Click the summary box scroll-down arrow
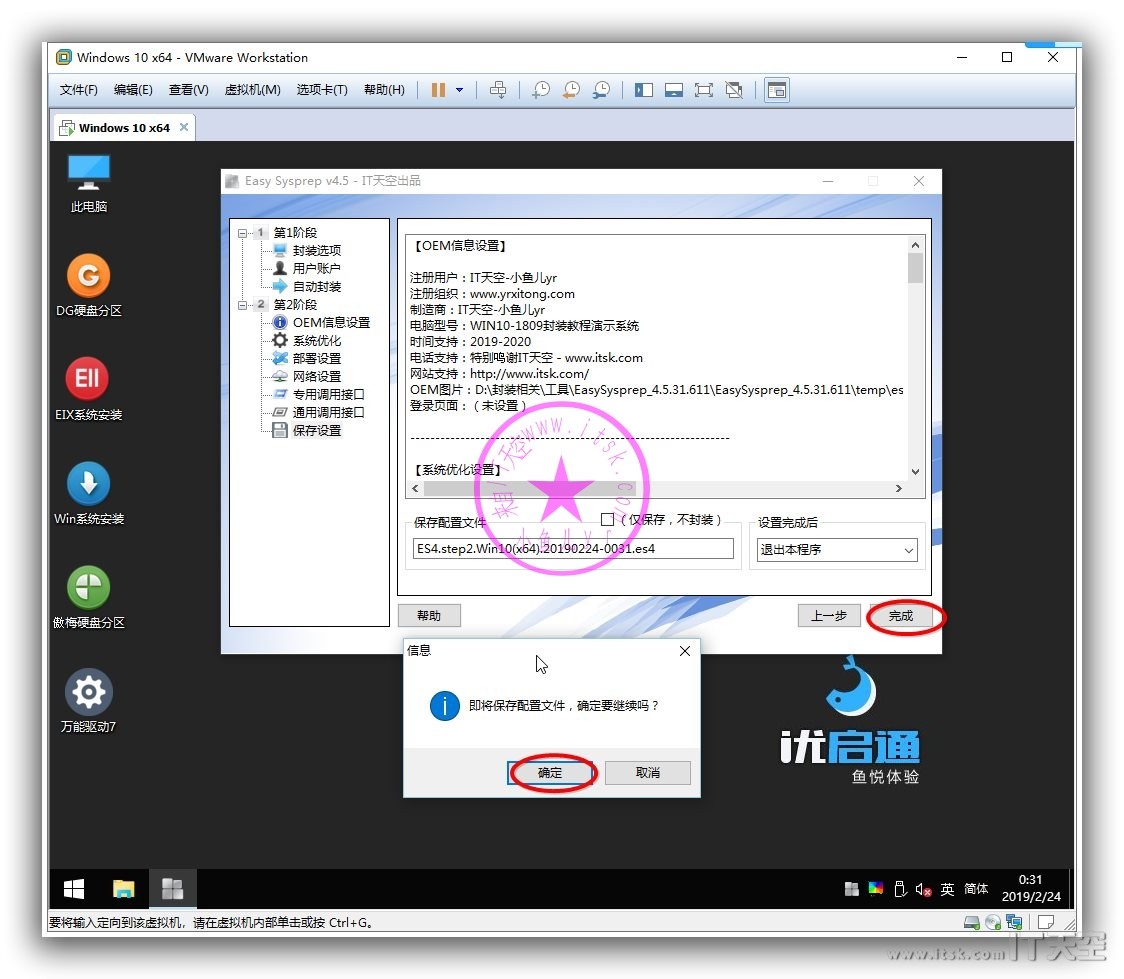This screenshot has height=979, width=1124. coord(915,472)
